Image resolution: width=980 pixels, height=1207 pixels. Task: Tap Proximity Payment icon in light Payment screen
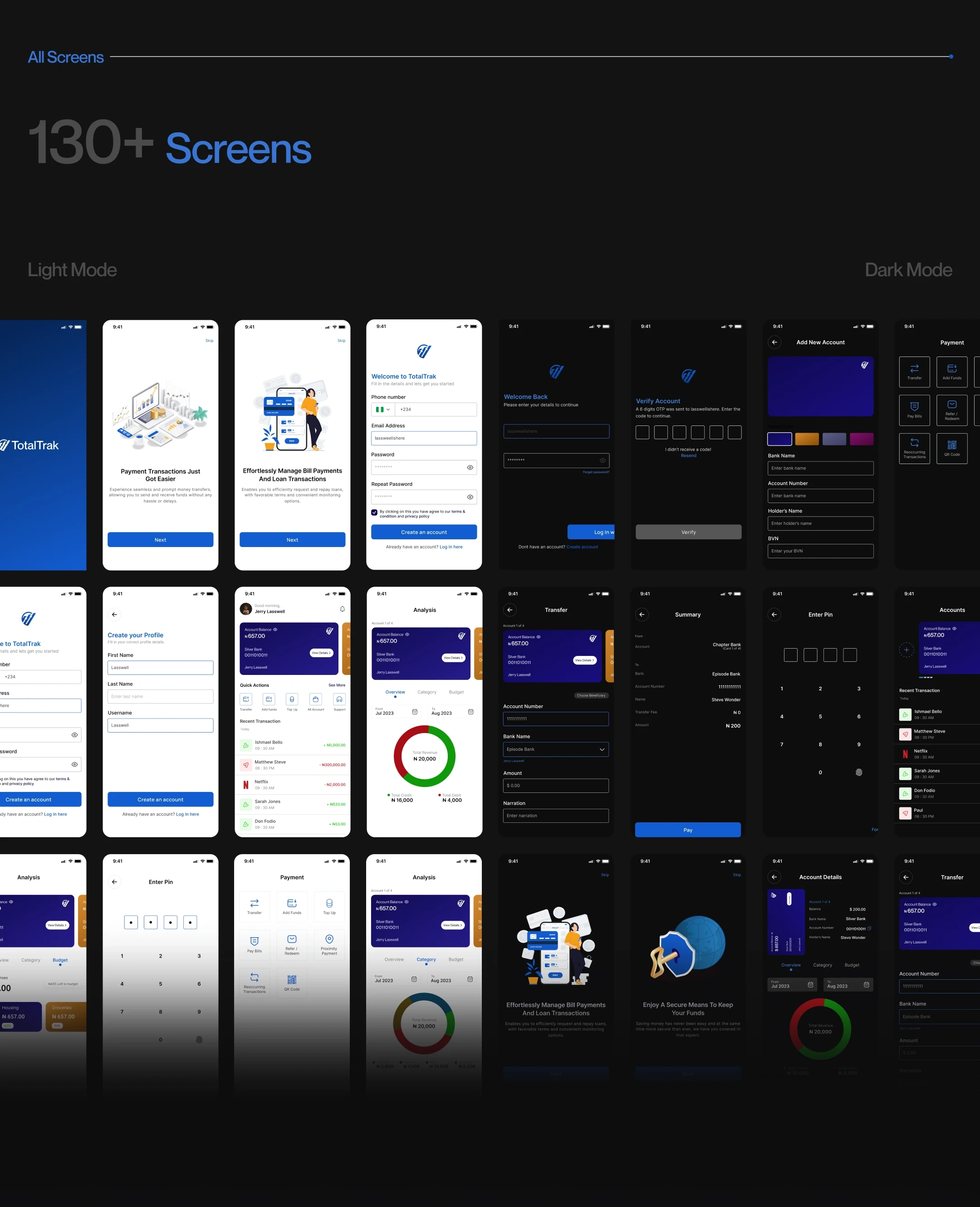click(329, 939)
